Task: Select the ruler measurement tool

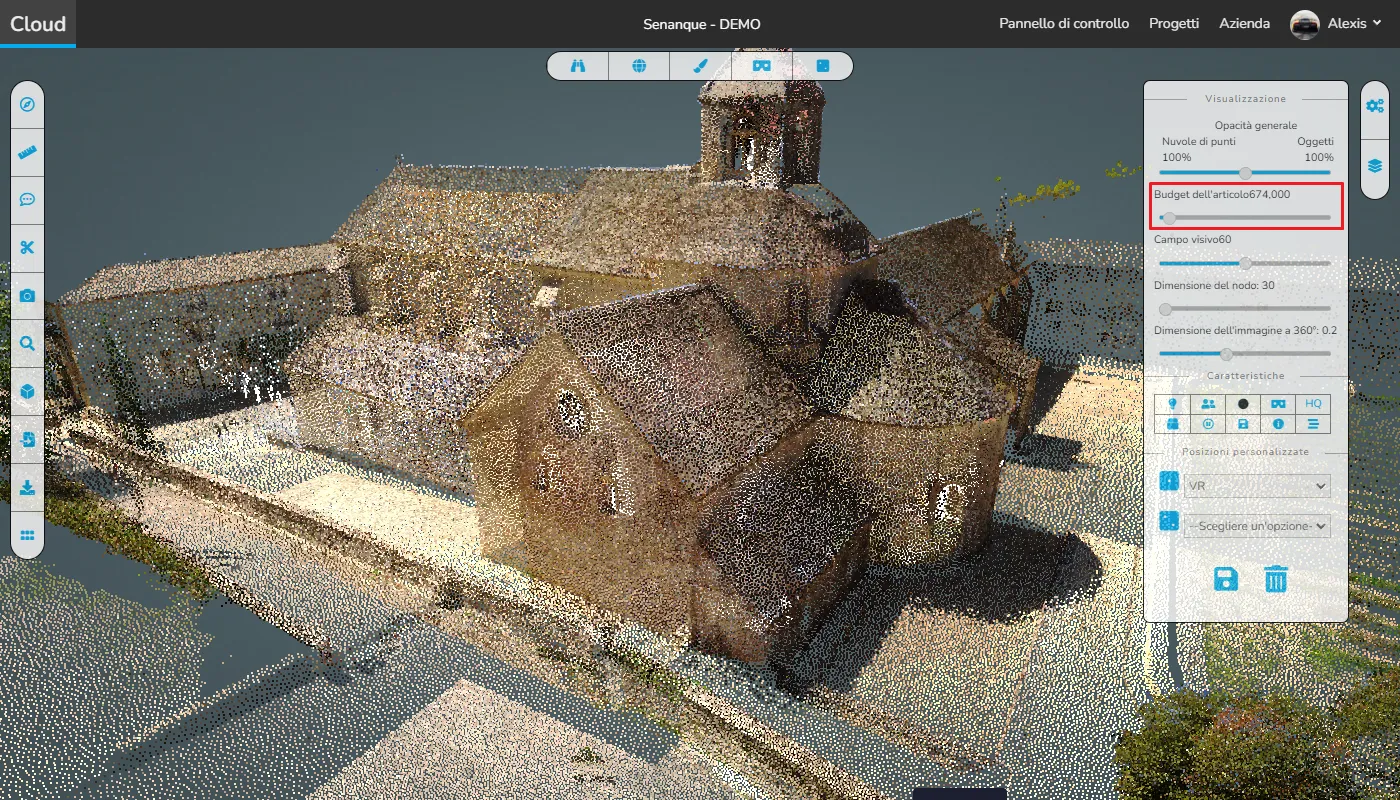Action: tap(27, 153)
